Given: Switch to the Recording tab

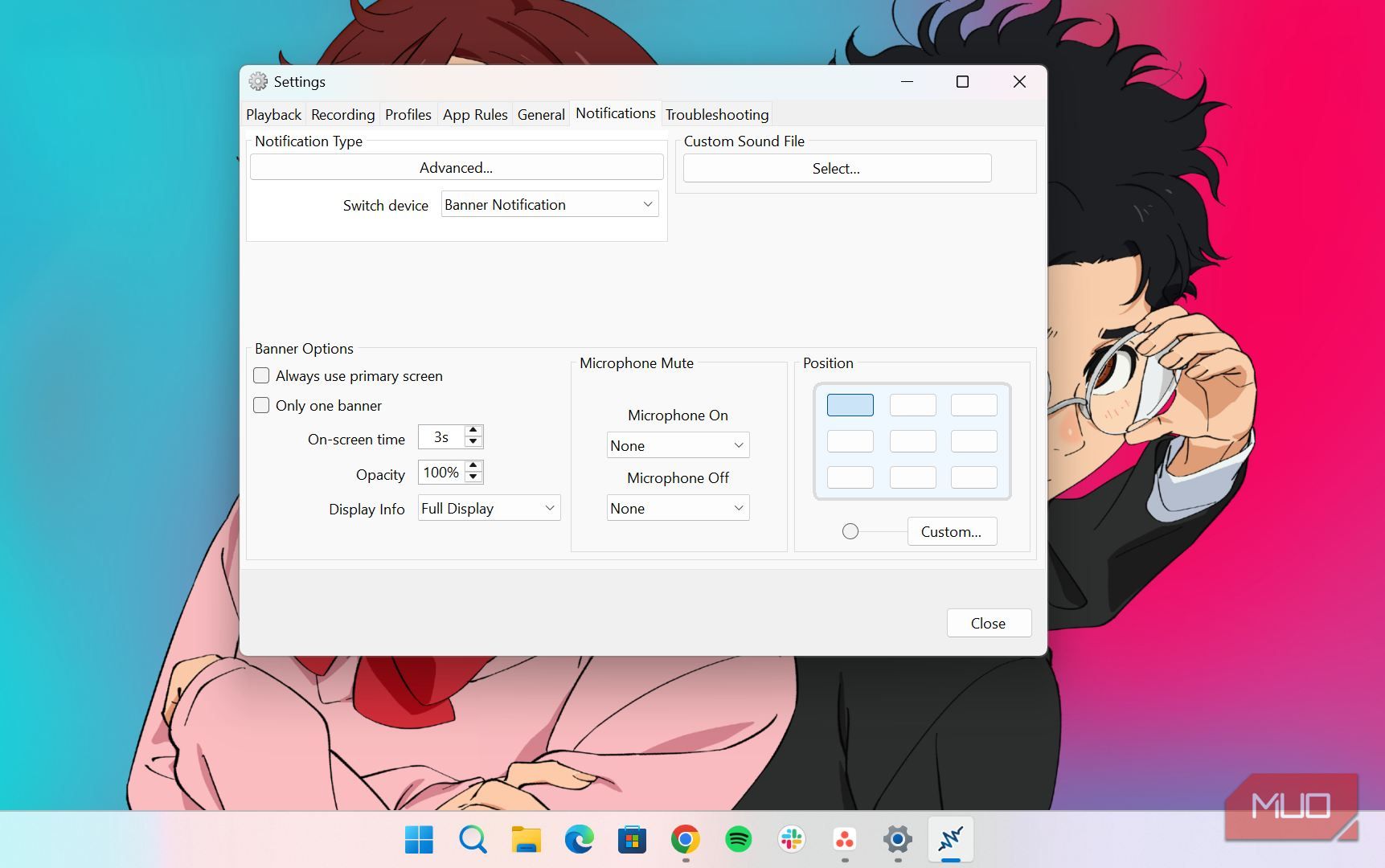Looking at the screenshot, I should click(x=343, y=114).
